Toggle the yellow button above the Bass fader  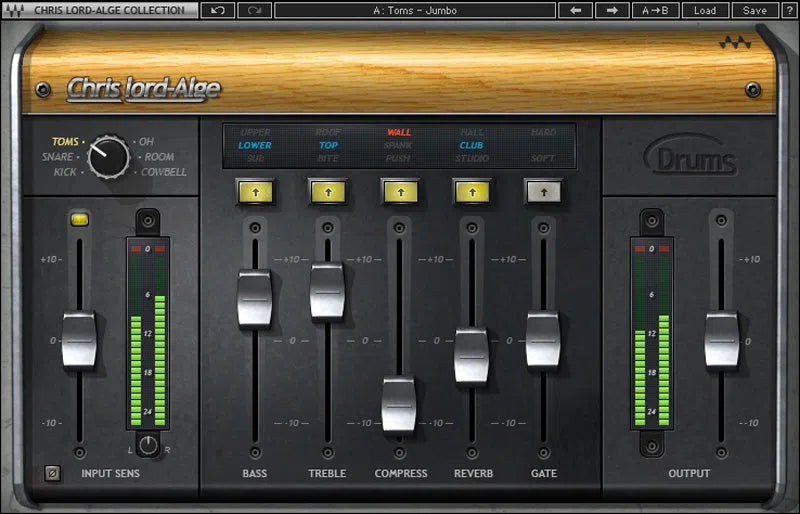(x=255, y=190)
